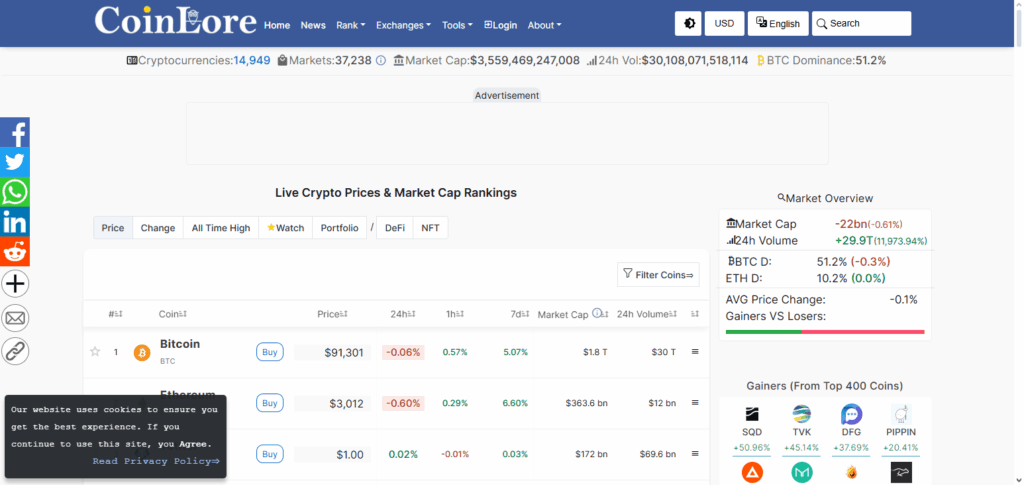The image size is (1024, 485).
Task: Expand the Exchanges dropdown menu
Action: point(404,25)
